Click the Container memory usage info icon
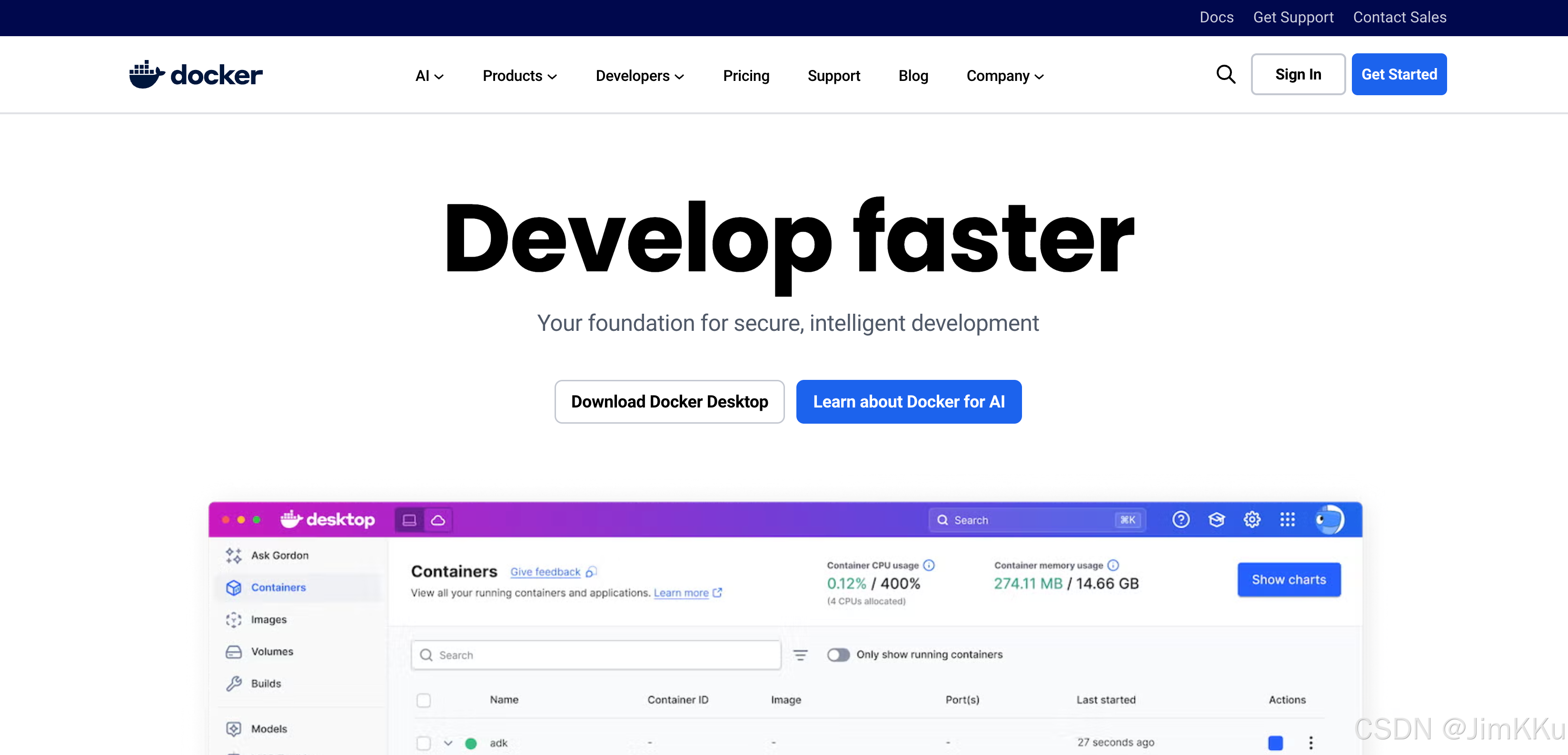The image size is (1568, 755). click(x=1113, y=565)
